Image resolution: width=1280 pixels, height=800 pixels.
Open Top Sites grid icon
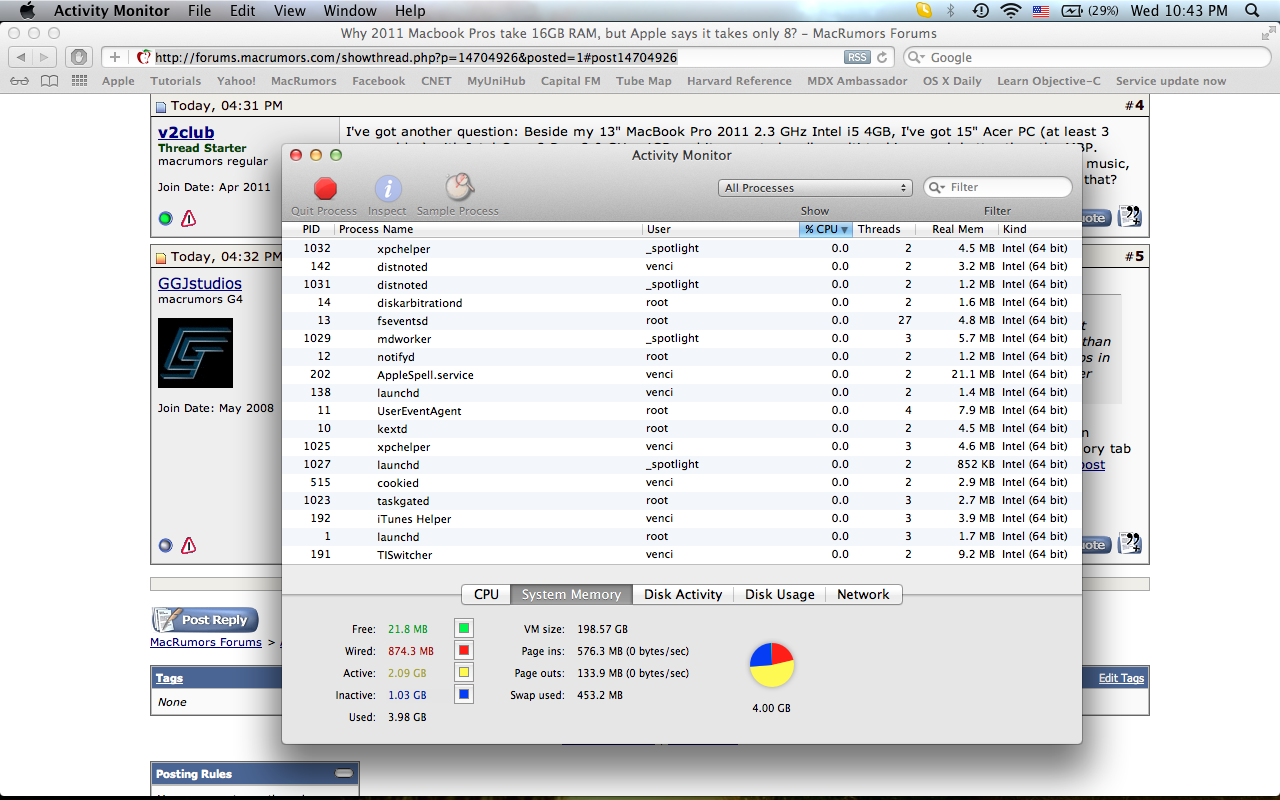pyautogui.click(x=80, y=81)
